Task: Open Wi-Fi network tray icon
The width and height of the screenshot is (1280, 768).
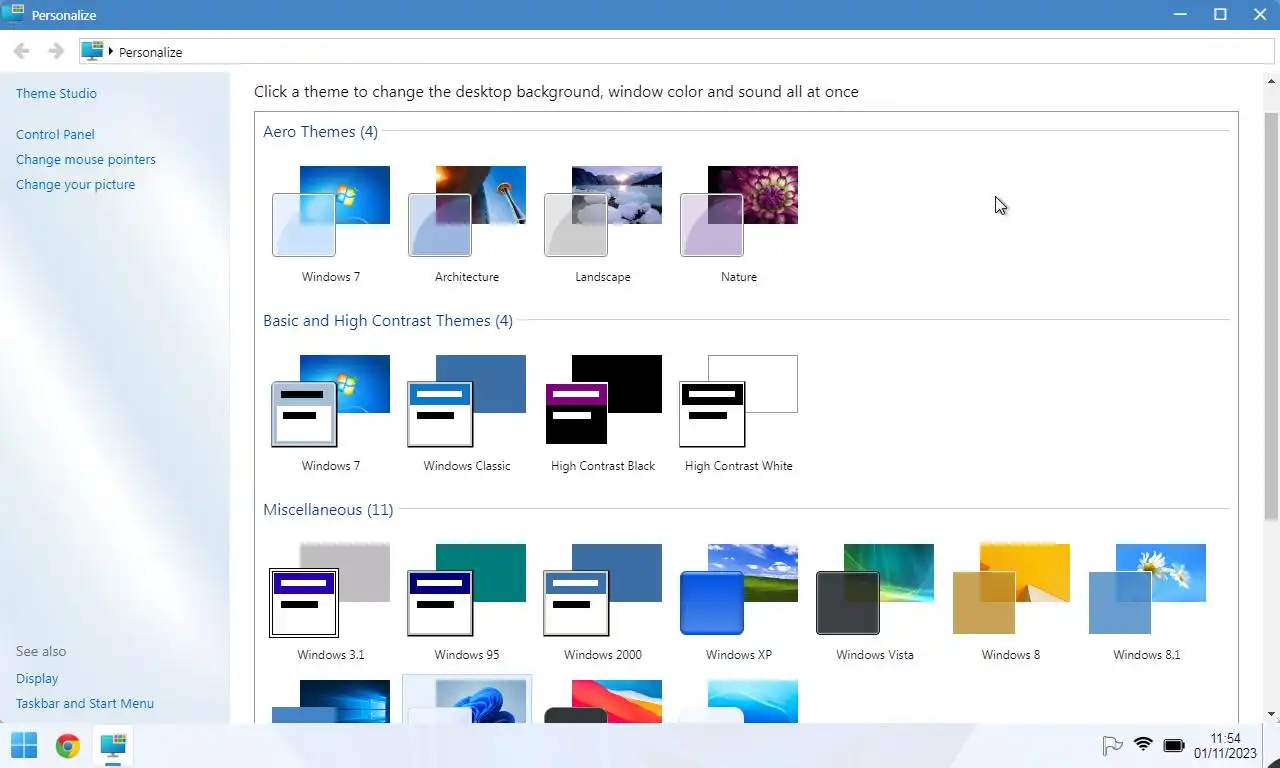Action: click(1143, 745)
